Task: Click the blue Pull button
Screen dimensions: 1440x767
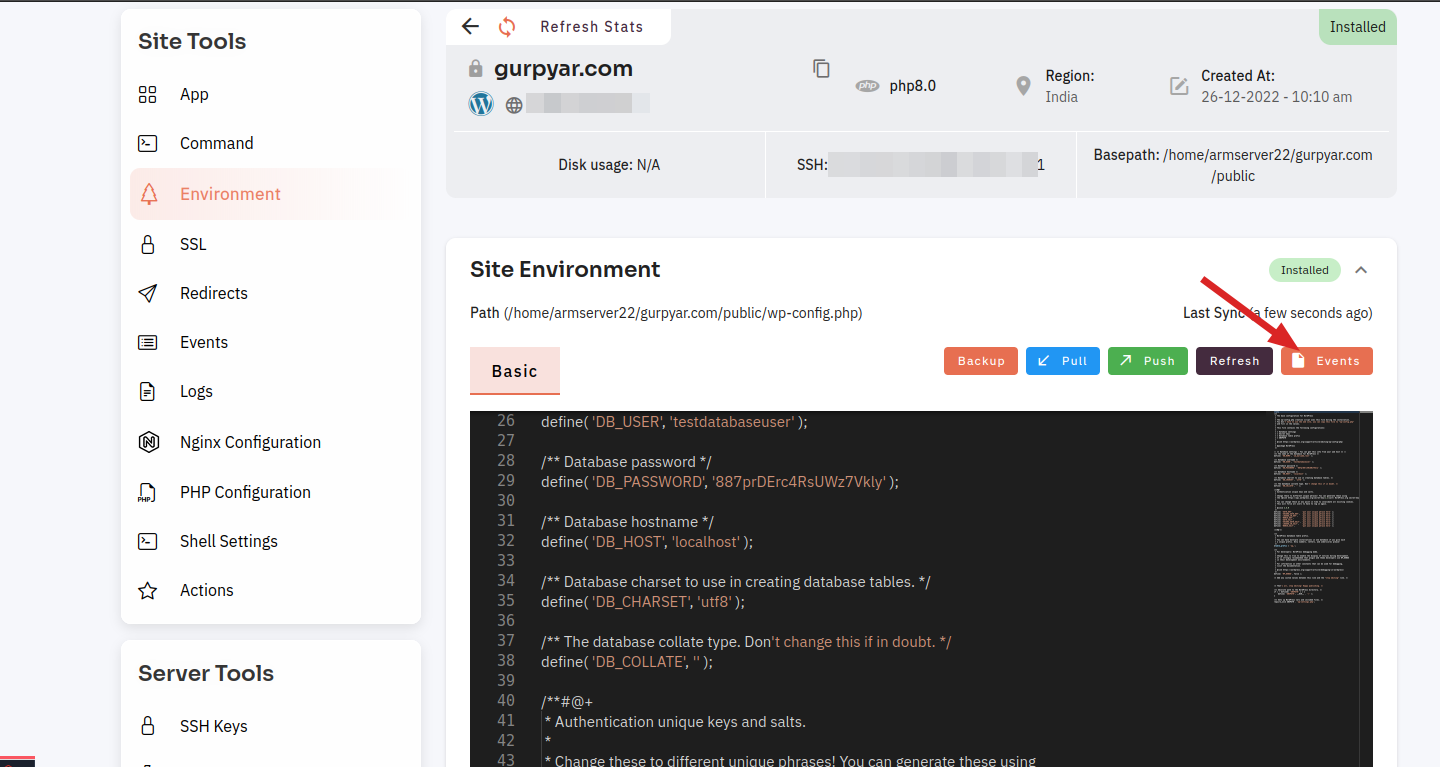Action: click(1063, 361)
